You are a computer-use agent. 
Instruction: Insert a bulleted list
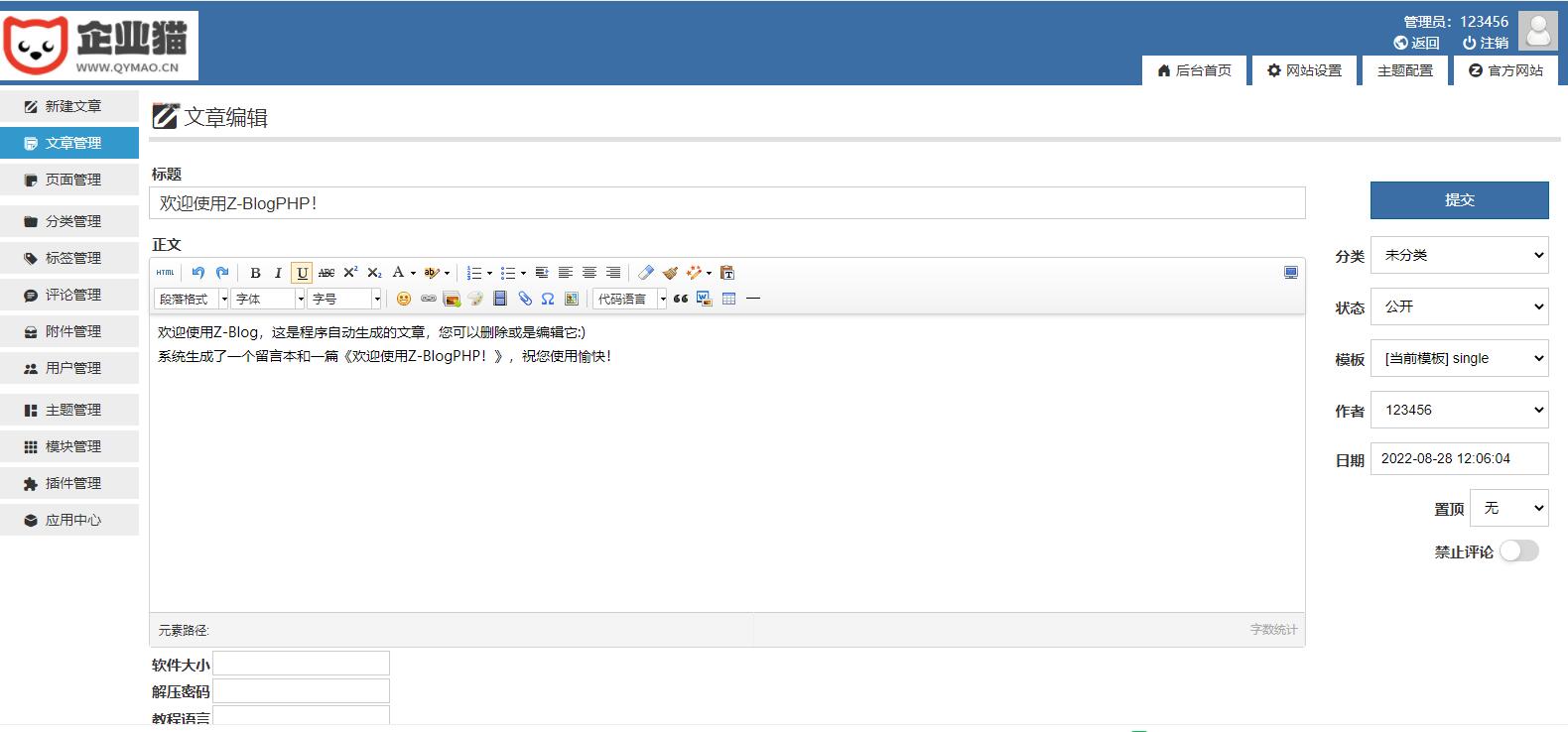coord(508,273)
